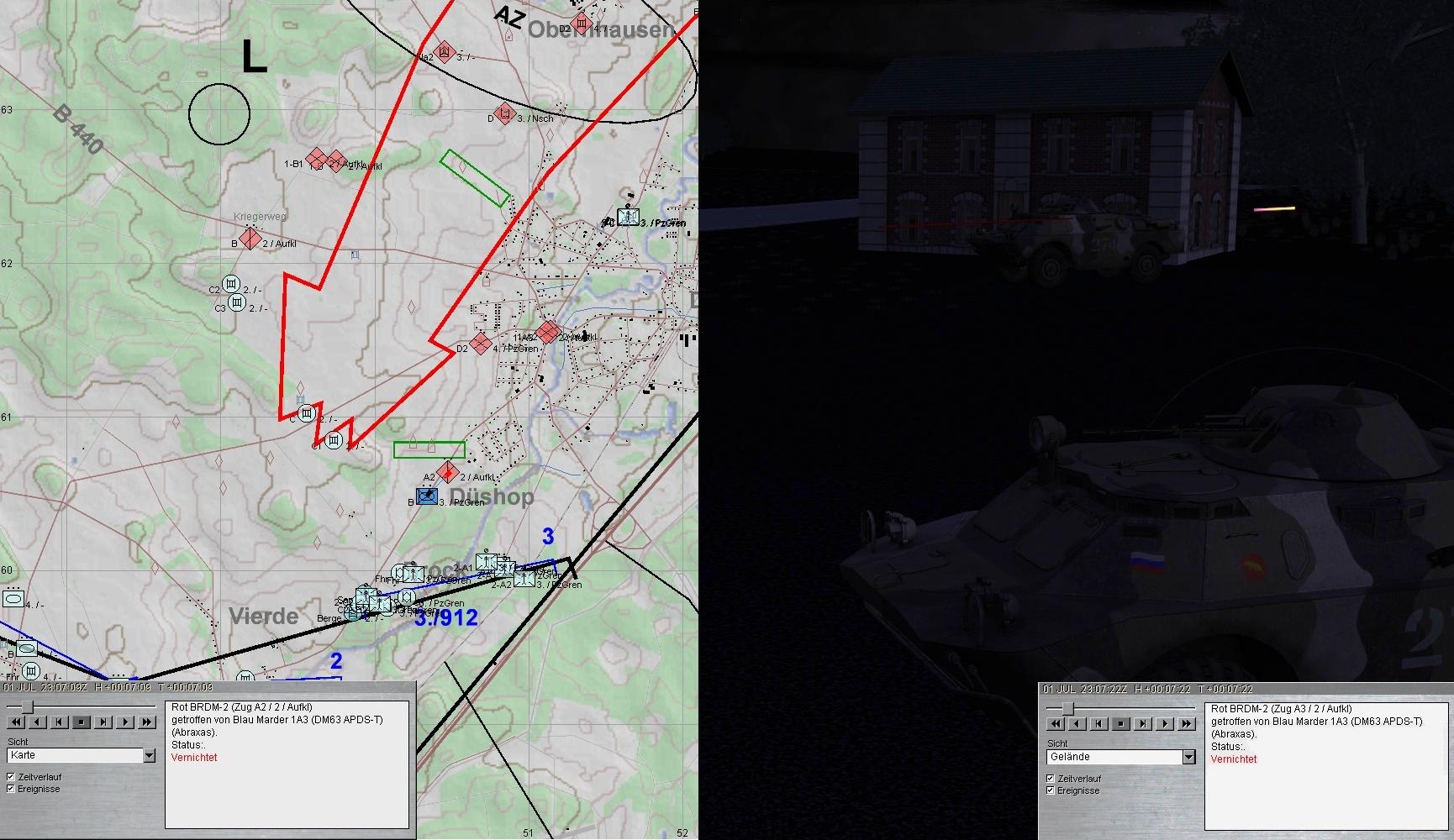Jump to next event in Karte panel

[103, 722]
